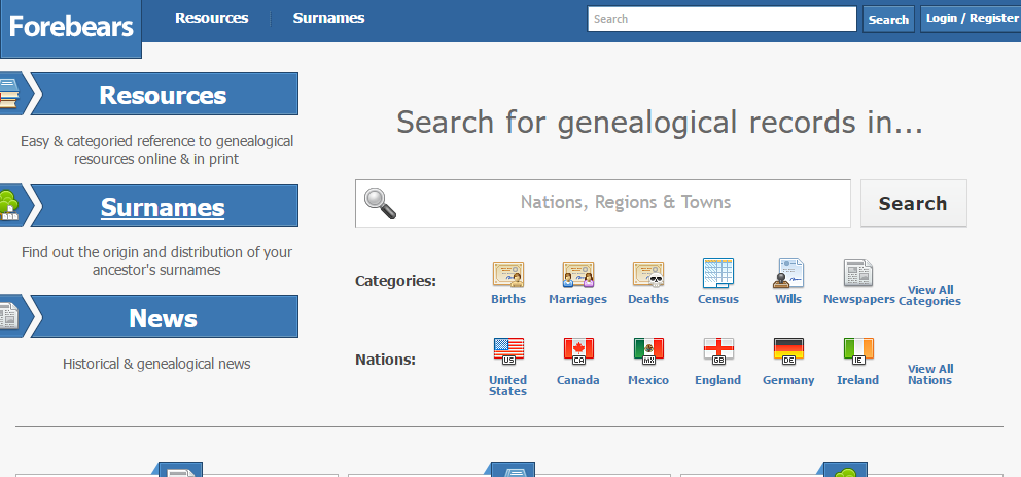The image size is (1021, 477).
Task: Click the Categories: label
Action: 395,281
